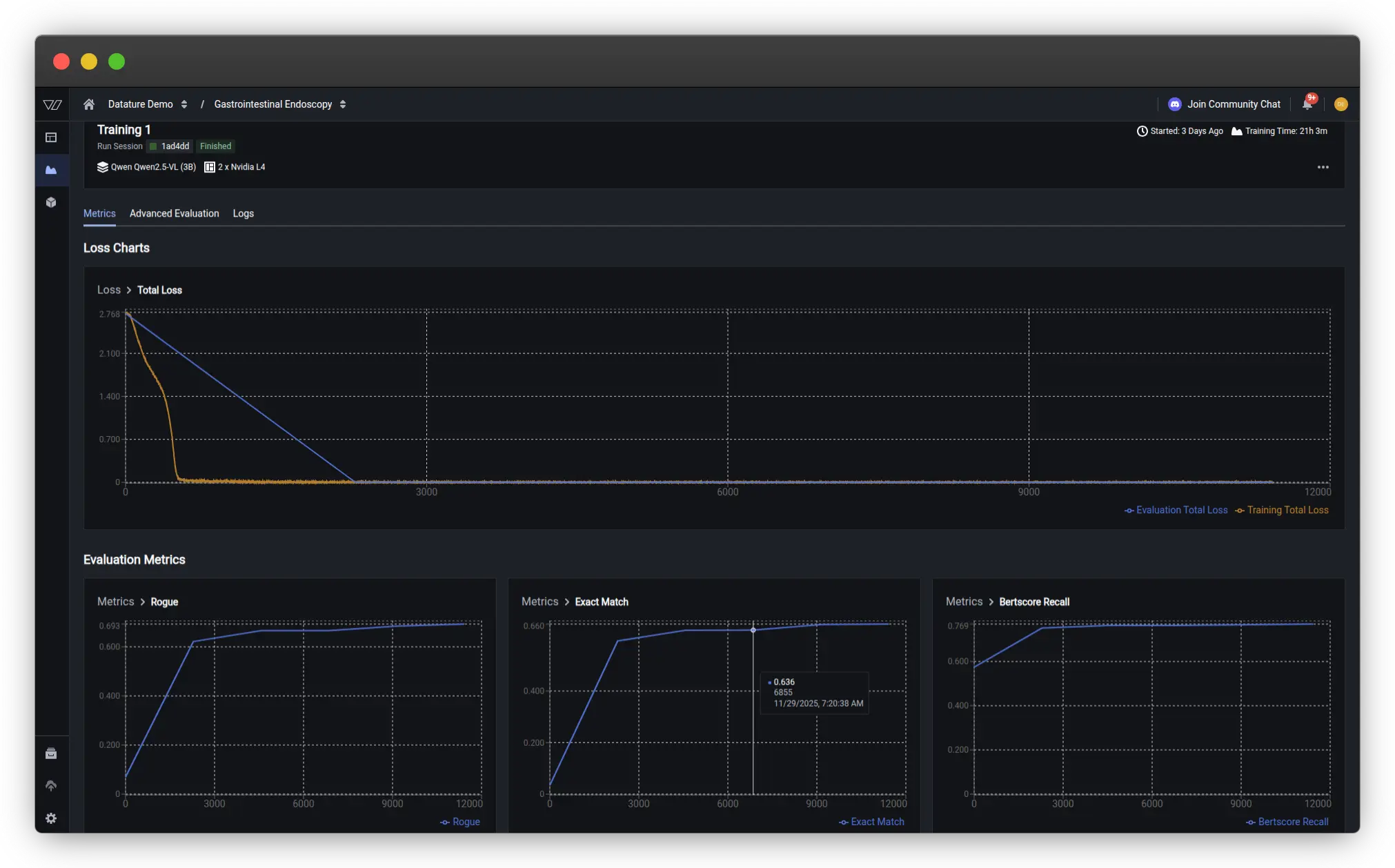1395x868 pixels.
Task: Click the user avatar icon
Action: [1340, 104]
